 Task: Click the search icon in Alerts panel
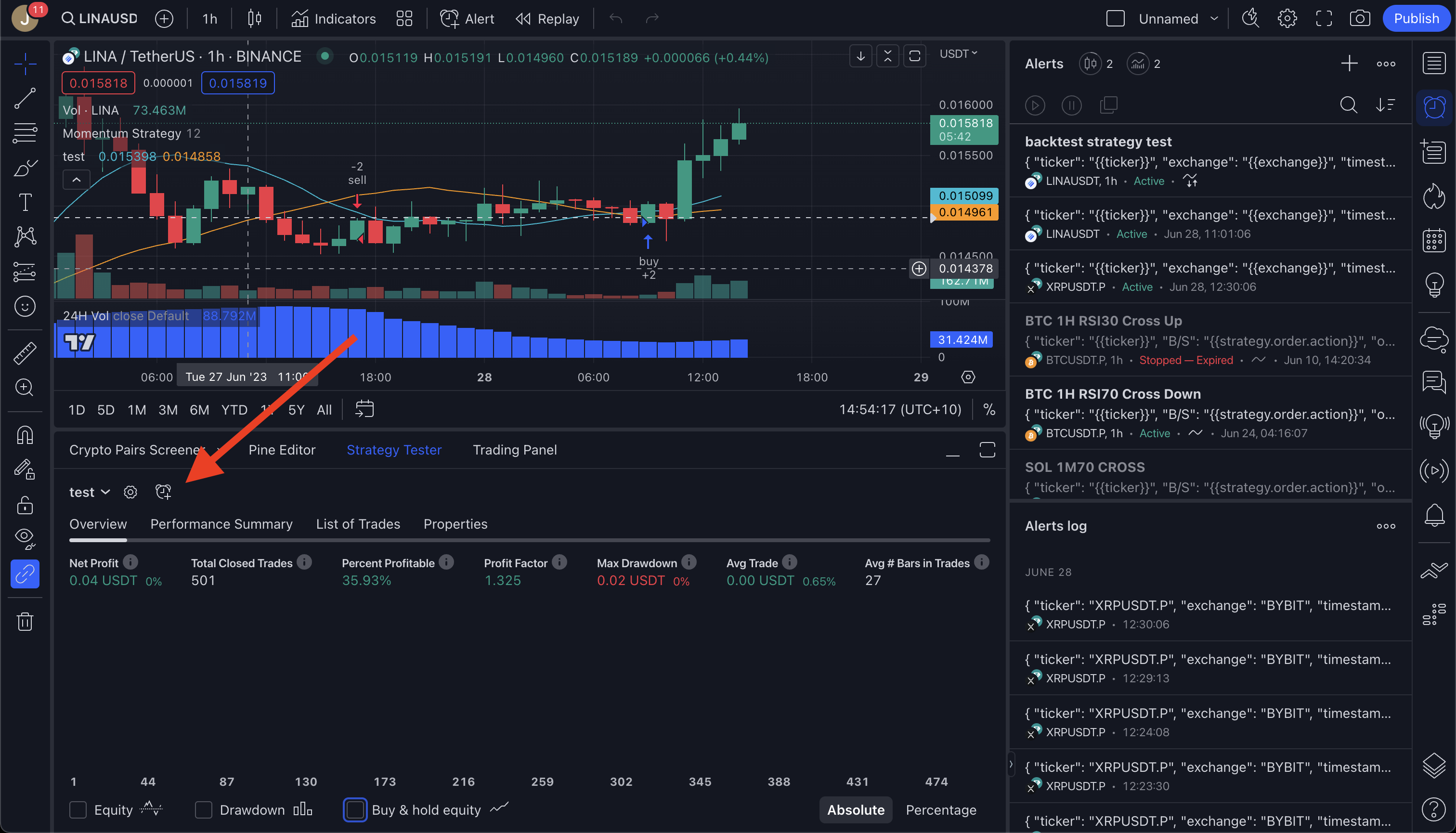tap(1348, 105)
